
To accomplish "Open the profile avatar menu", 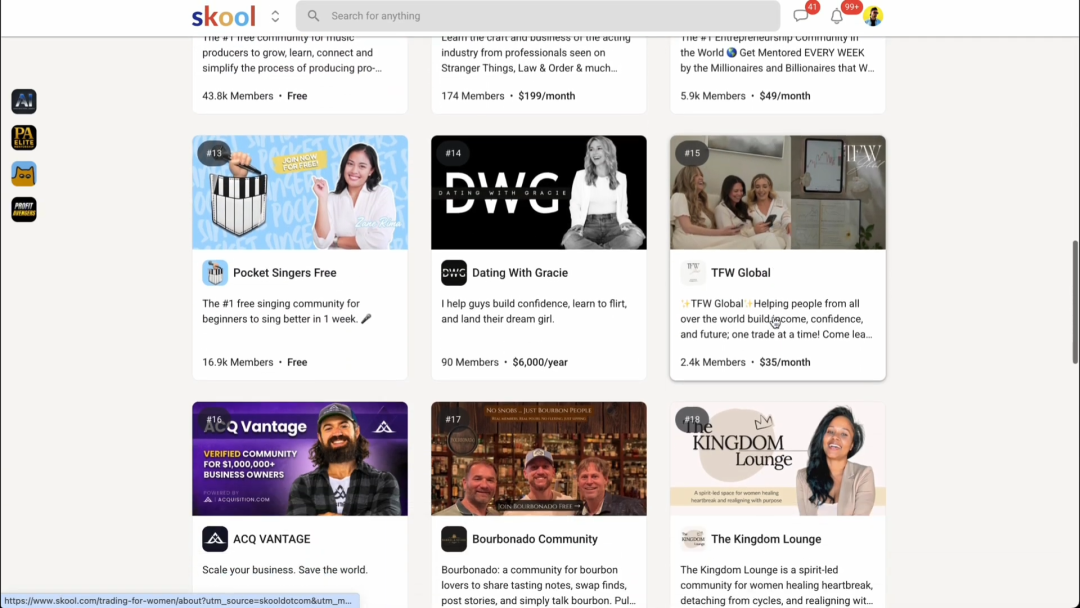I will click(873, 16).
